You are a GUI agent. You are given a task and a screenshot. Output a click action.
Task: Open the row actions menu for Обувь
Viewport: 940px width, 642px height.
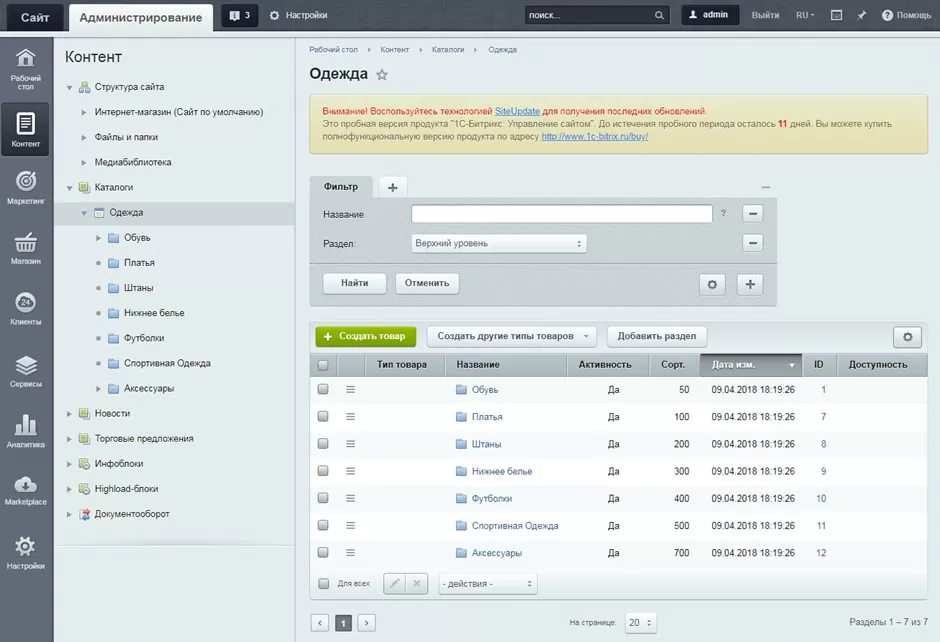(x=351, y=390)
